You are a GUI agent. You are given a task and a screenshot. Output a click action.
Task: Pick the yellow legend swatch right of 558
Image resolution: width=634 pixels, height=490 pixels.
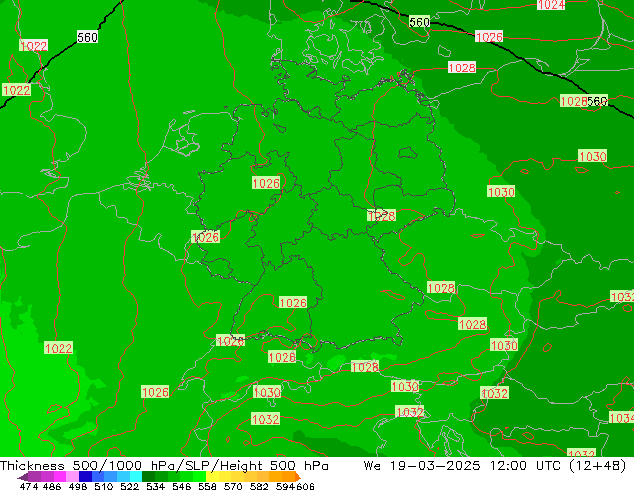tap(212, 477)
